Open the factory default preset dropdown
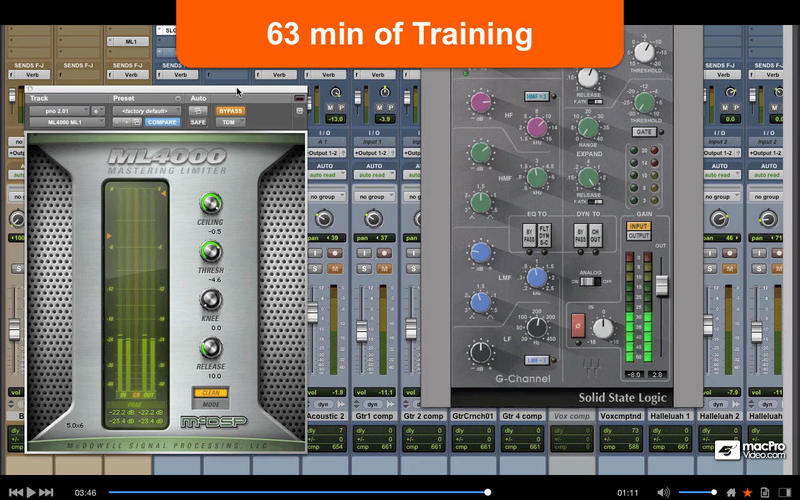This screenshot has width=800, height=500. pos(147,111)
